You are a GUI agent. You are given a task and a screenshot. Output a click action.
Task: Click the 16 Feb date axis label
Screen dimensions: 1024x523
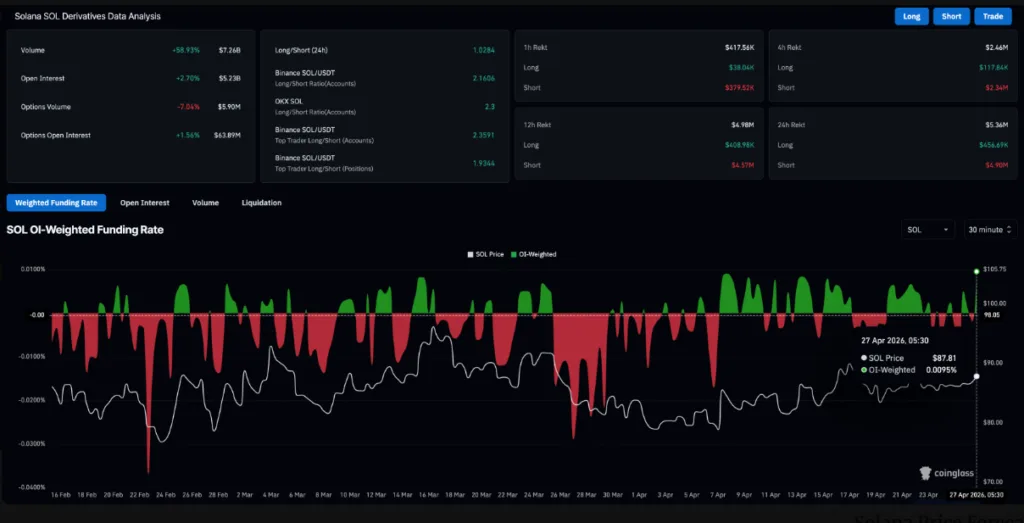[61, 496]
